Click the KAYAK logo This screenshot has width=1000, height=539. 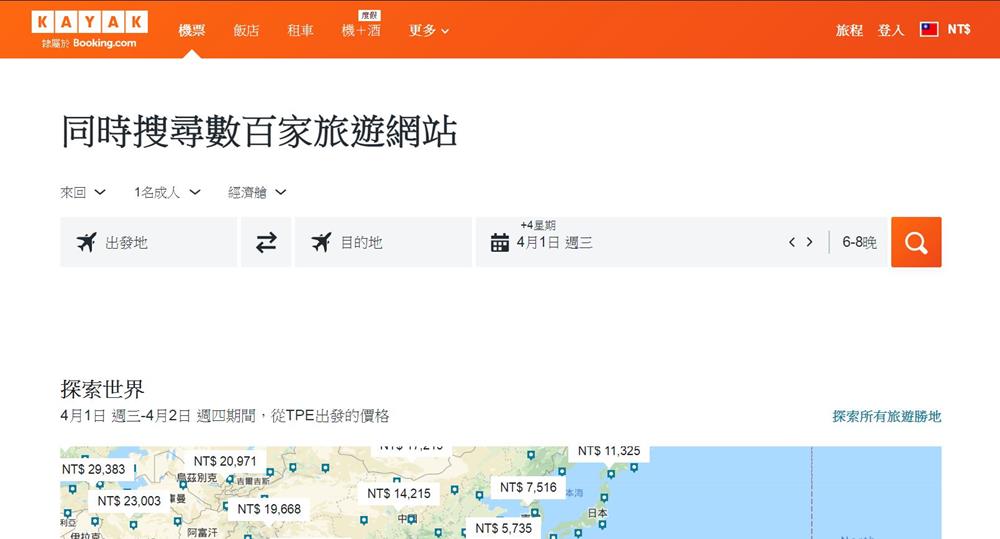[x=89, y=22]
